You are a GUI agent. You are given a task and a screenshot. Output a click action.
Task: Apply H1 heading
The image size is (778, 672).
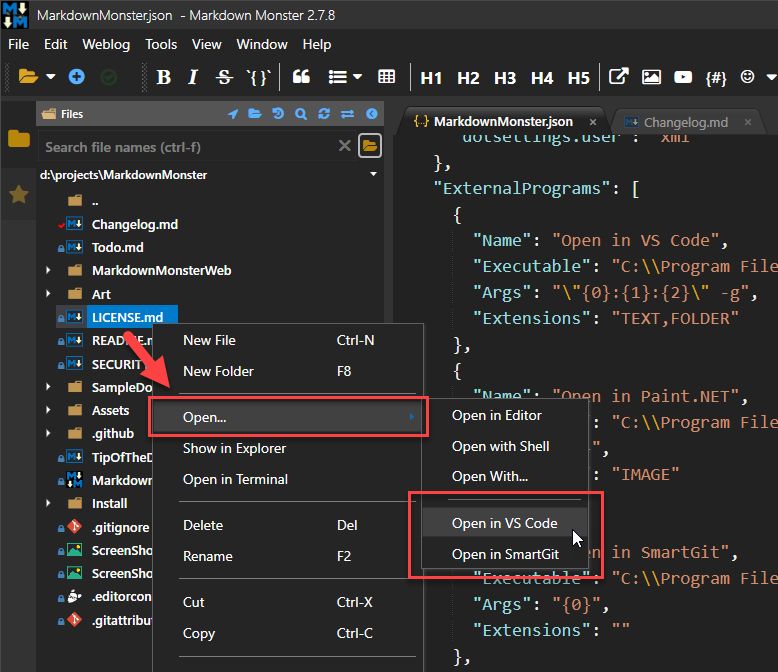point(431,78)
